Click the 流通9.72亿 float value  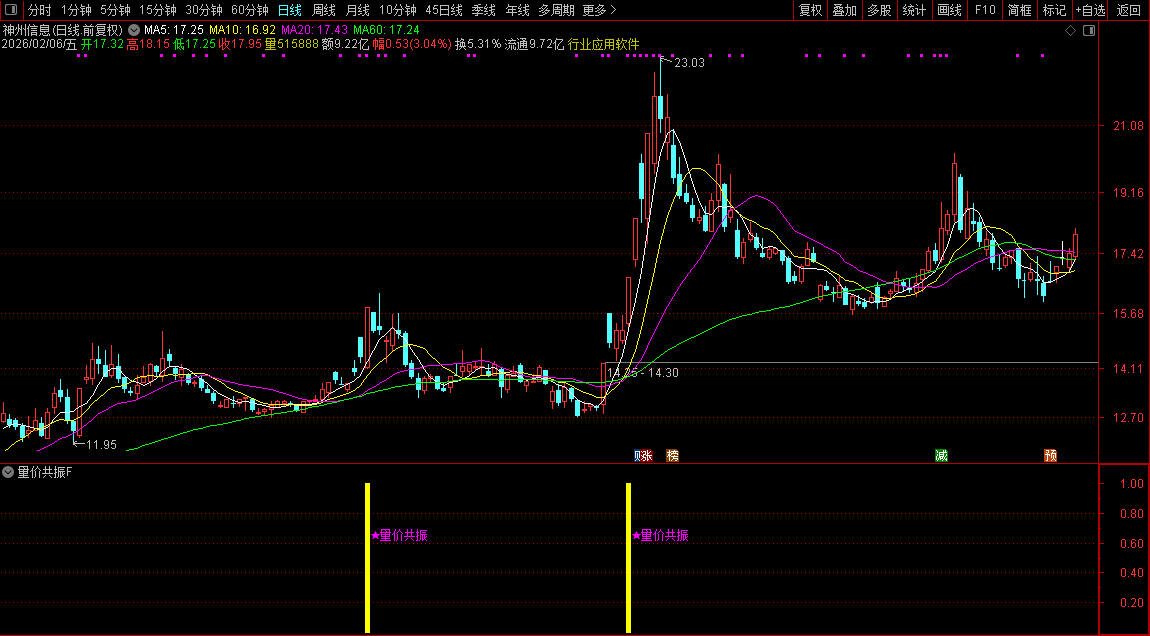[x=535, y=44]
